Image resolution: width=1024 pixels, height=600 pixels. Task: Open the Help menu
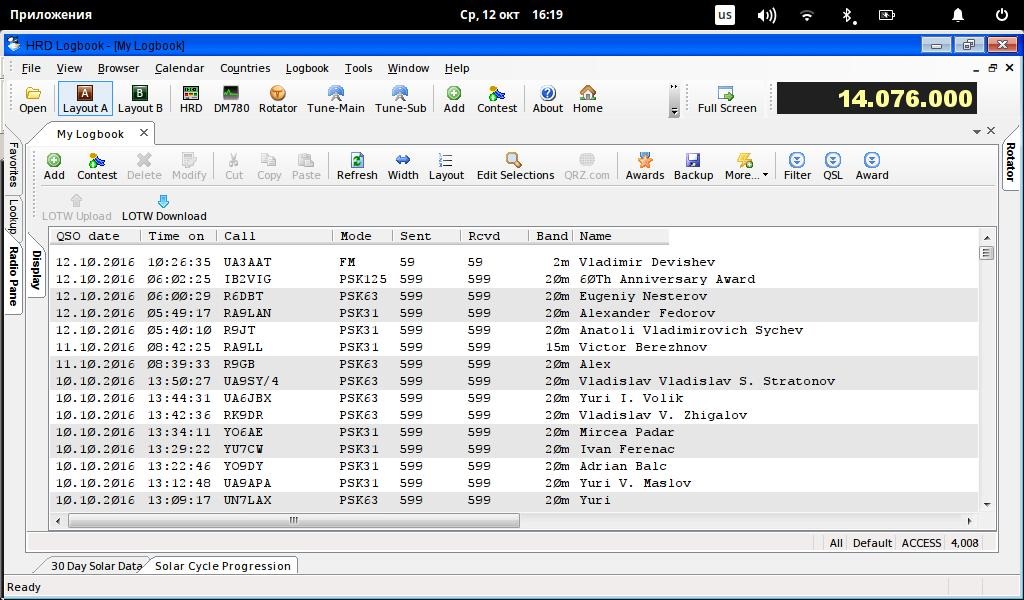pyautogui.click(x=457, y=68)
